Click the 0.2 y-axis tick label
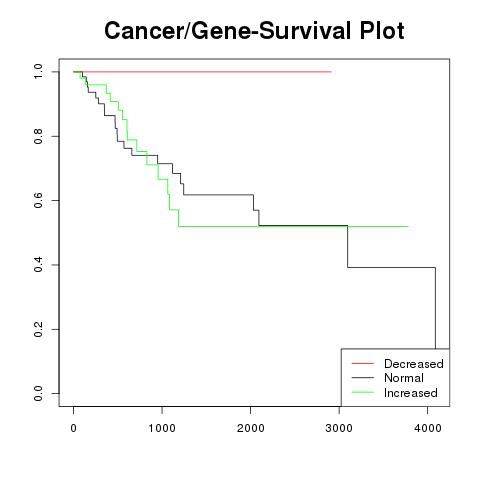 [x=38, y=329]
